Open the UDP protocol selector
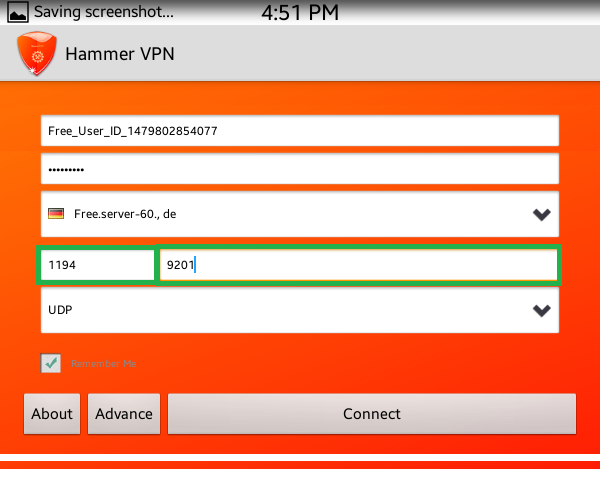Viewport: 600px width, 484px height. point(300,310)
